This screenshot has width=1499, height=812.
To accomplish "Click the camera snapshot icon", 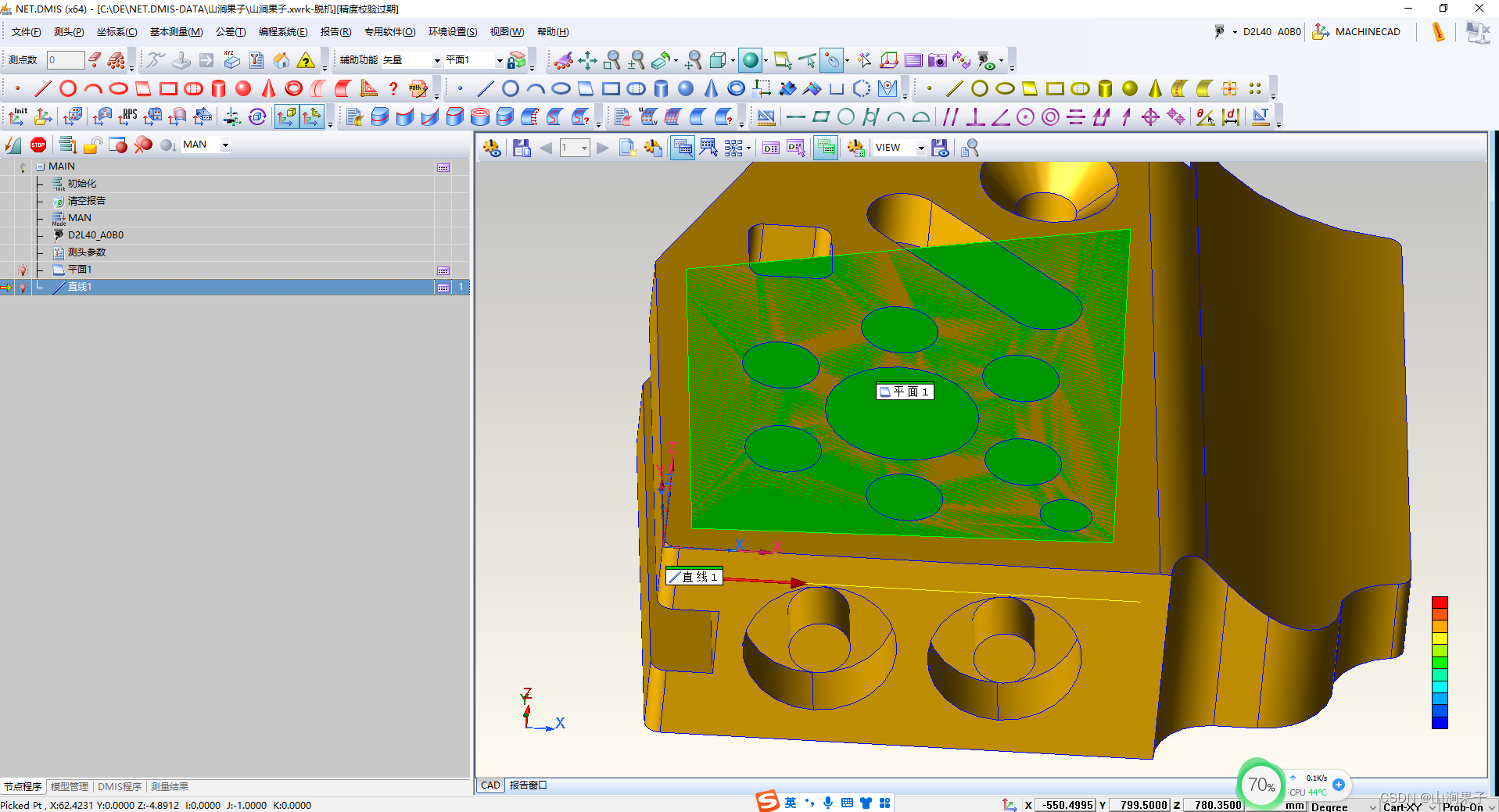I will pyautogui.click(x=937, y=60).
